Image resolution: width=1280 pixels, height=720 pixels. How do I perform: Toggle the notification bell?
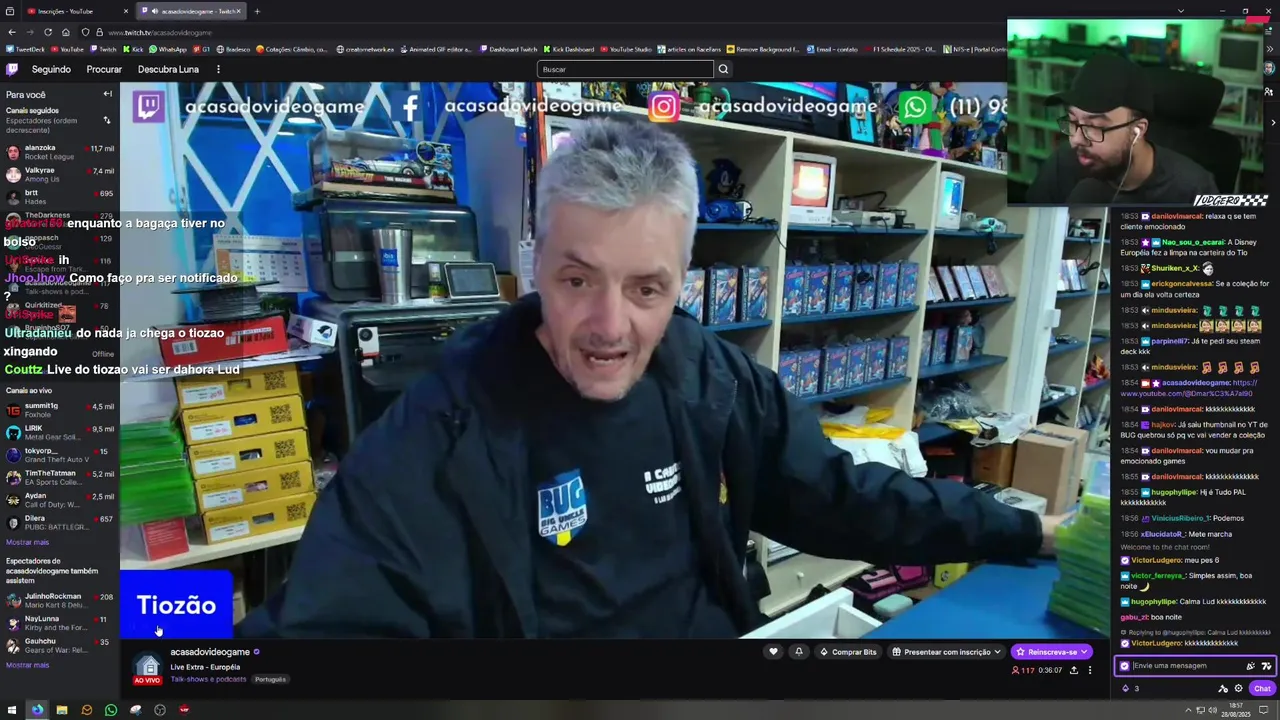coord(798,652)
